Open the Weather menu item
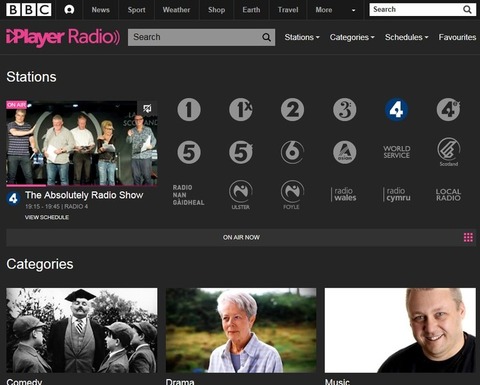This screenshot has height=385, width=480. [176, 10]
